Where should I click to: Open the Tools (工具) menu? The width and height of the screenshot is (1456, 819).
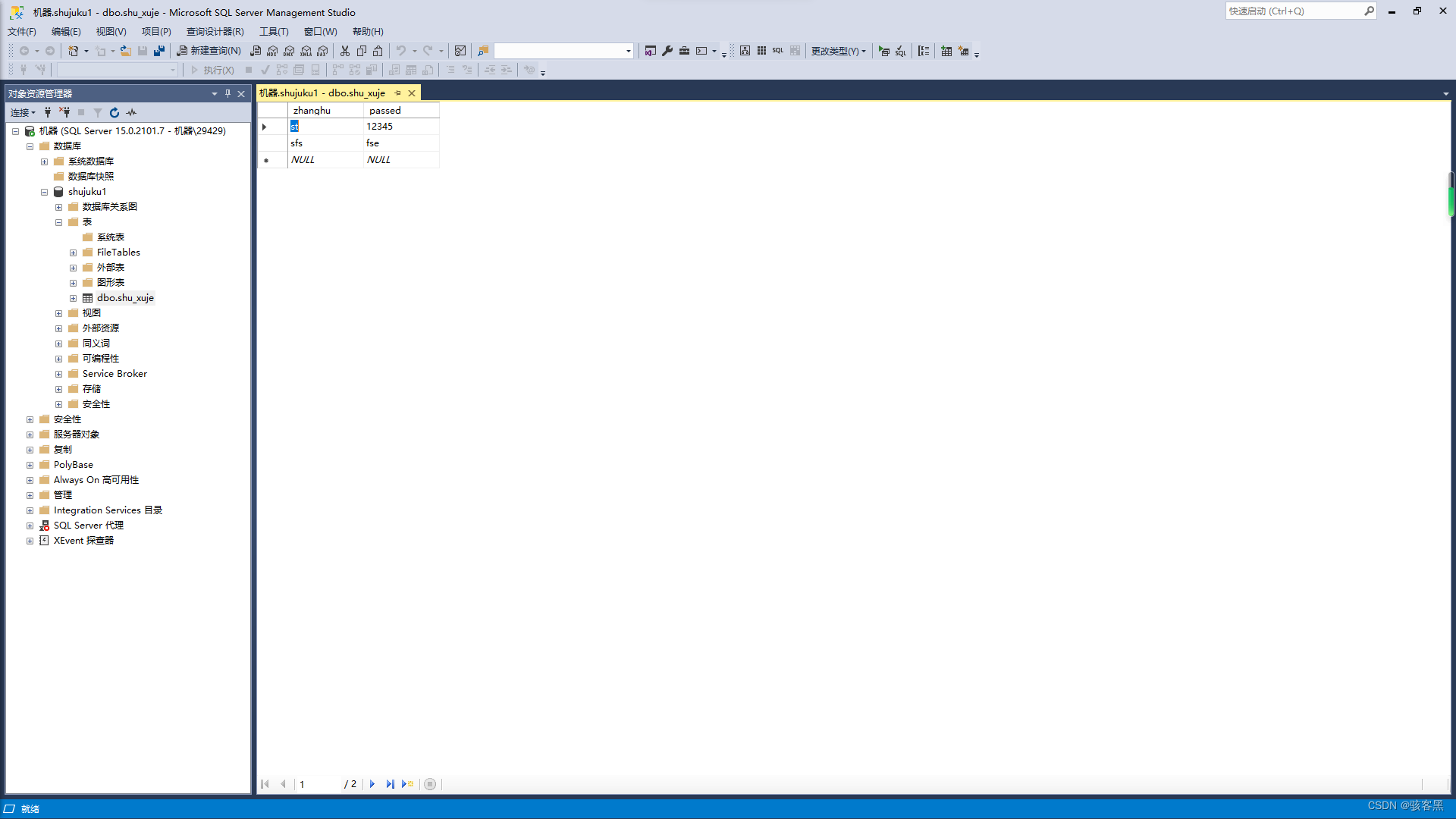click(x=274, y=31)
